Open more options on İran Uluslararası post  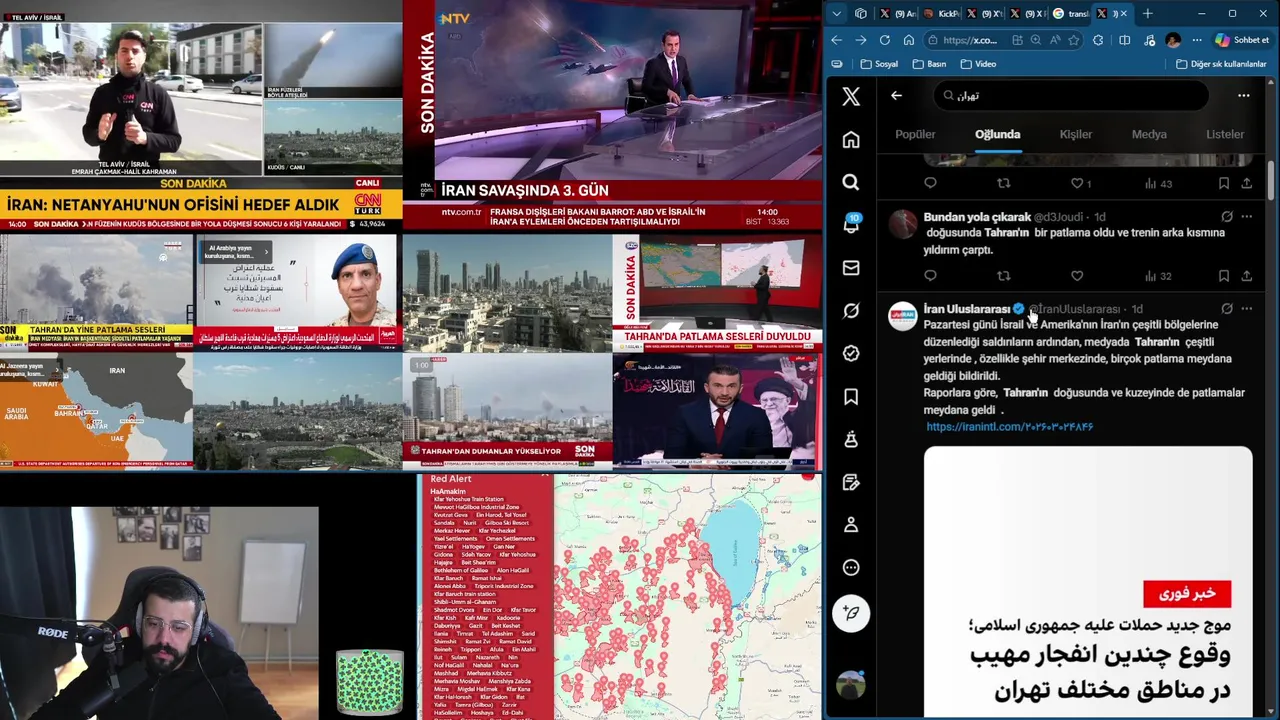1247,309
